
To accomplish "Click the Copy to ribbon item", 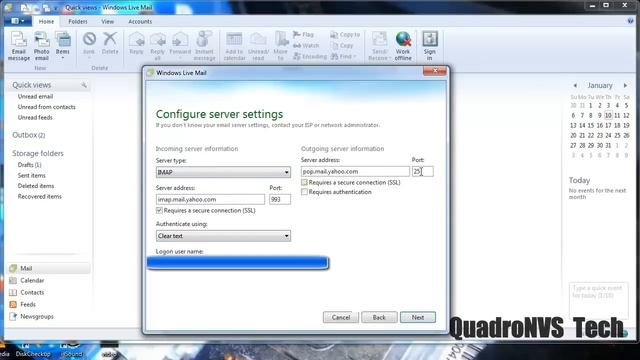I will tap(345, 35).
